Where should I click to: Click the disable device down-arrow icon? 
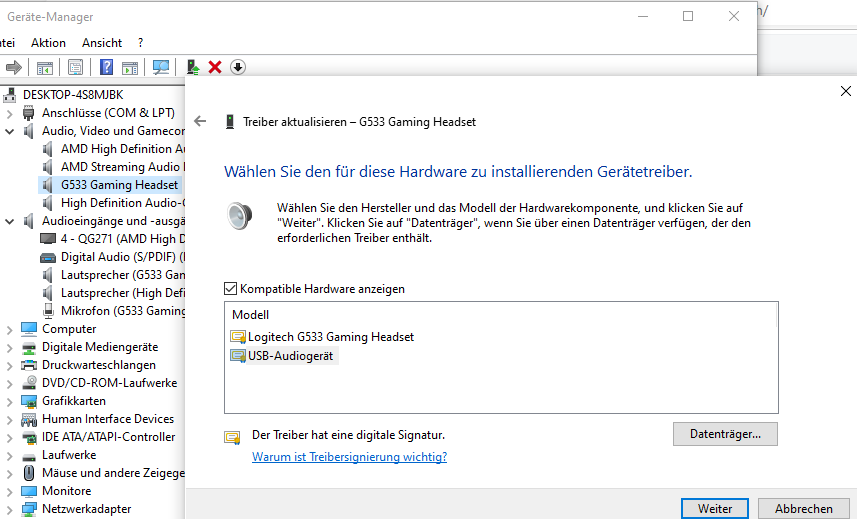coord(238,67)
